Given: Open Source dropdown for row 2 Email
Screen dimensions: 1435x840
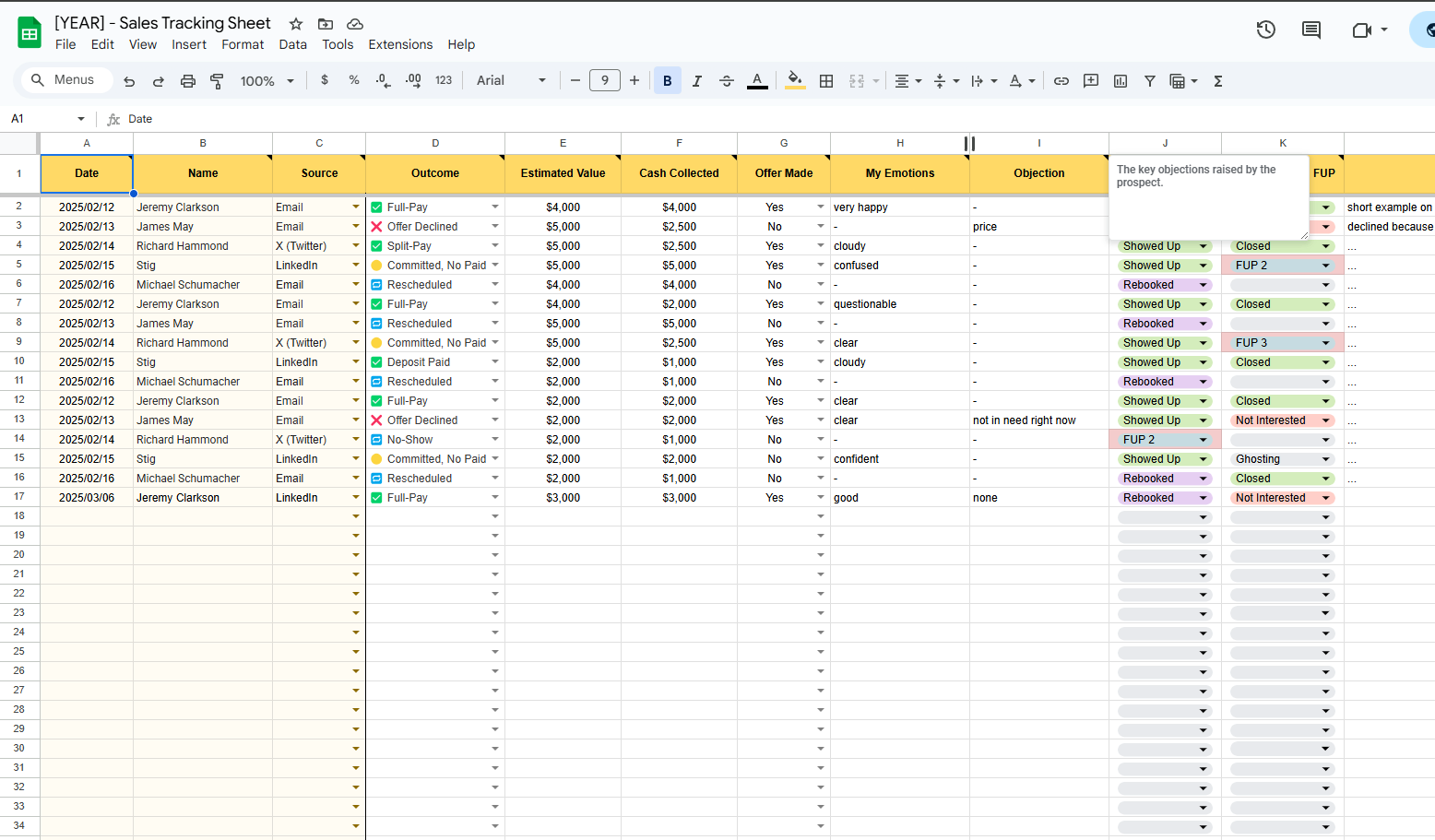Looking at the screenshot, I should click(356, 207).
